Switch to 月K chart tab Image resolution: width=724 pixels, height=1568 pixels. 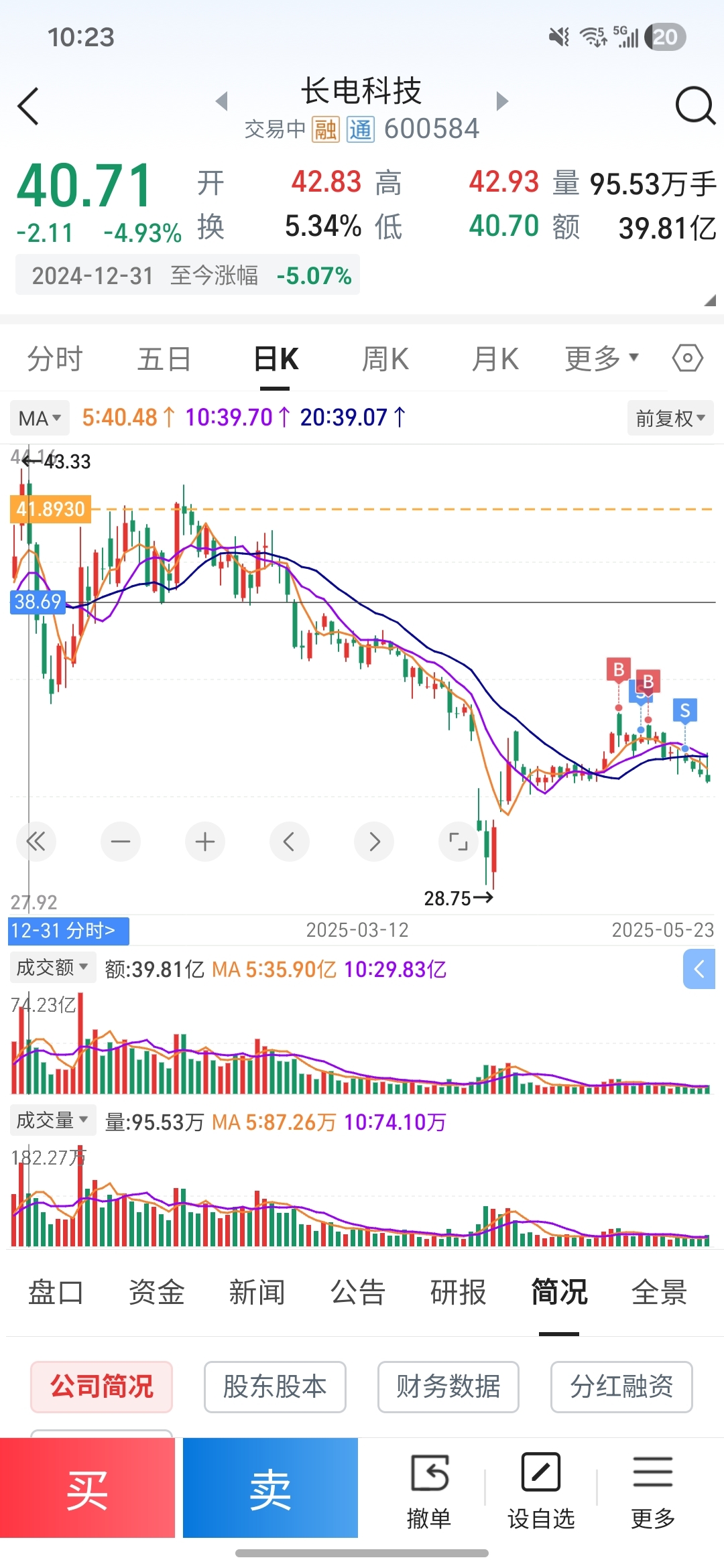495,358
